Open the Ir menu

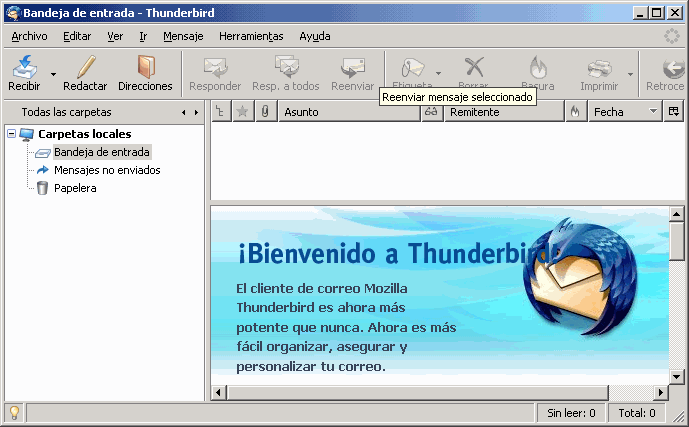coord(143,36)
